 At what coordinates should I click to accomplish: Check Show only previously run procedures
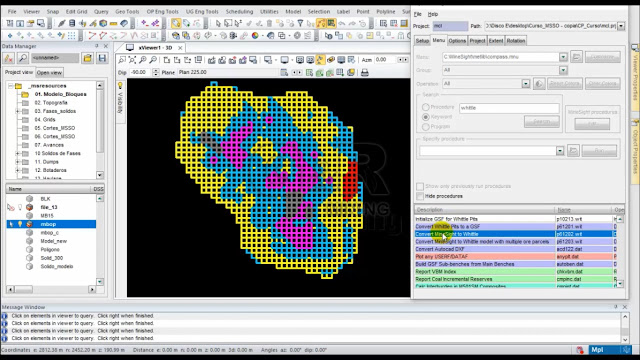[x=420, y=186]
